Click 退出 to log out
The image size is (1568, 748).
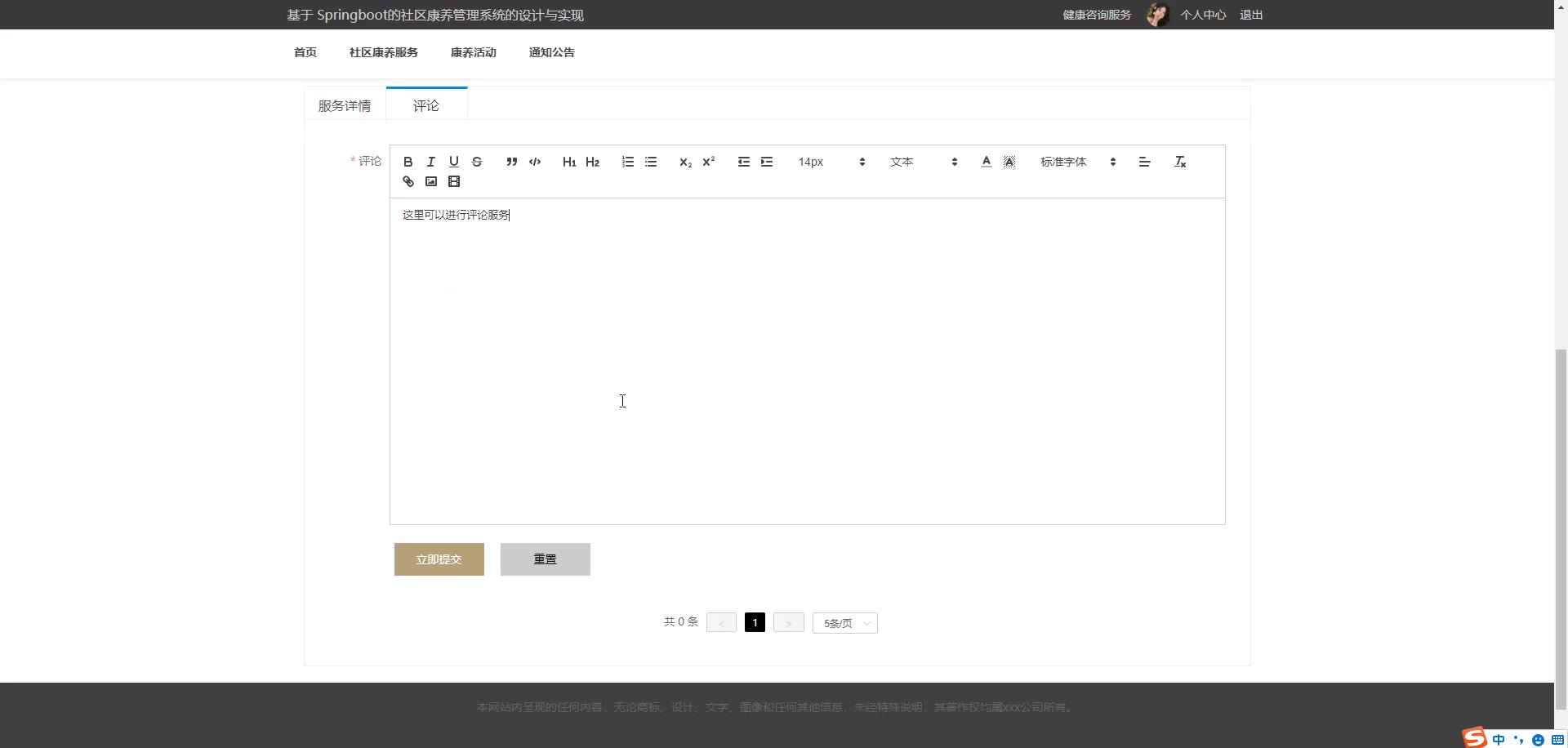pos(1251,15)
